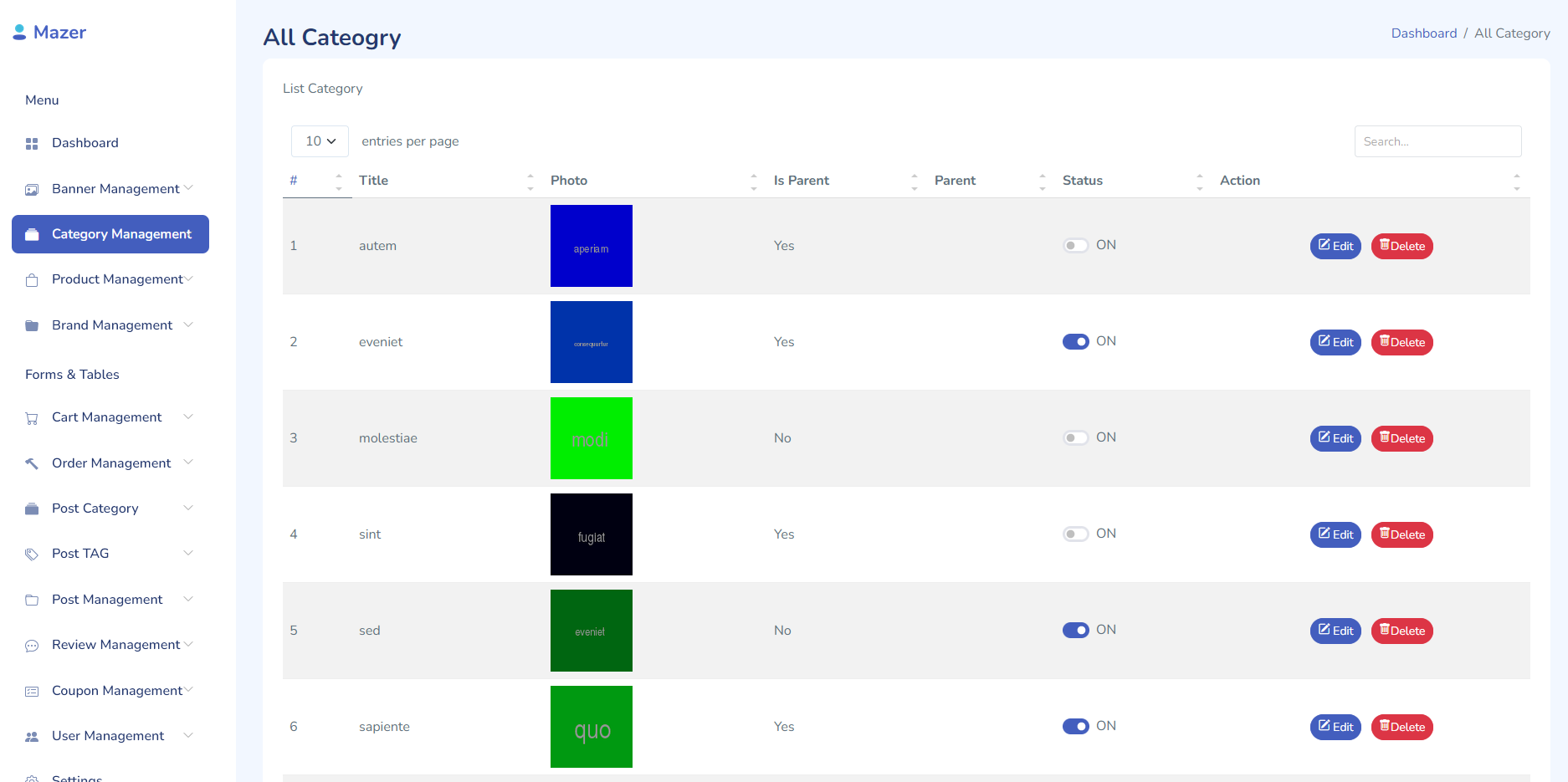
Task: Focus the table Search field
Action: [1437, 141]
